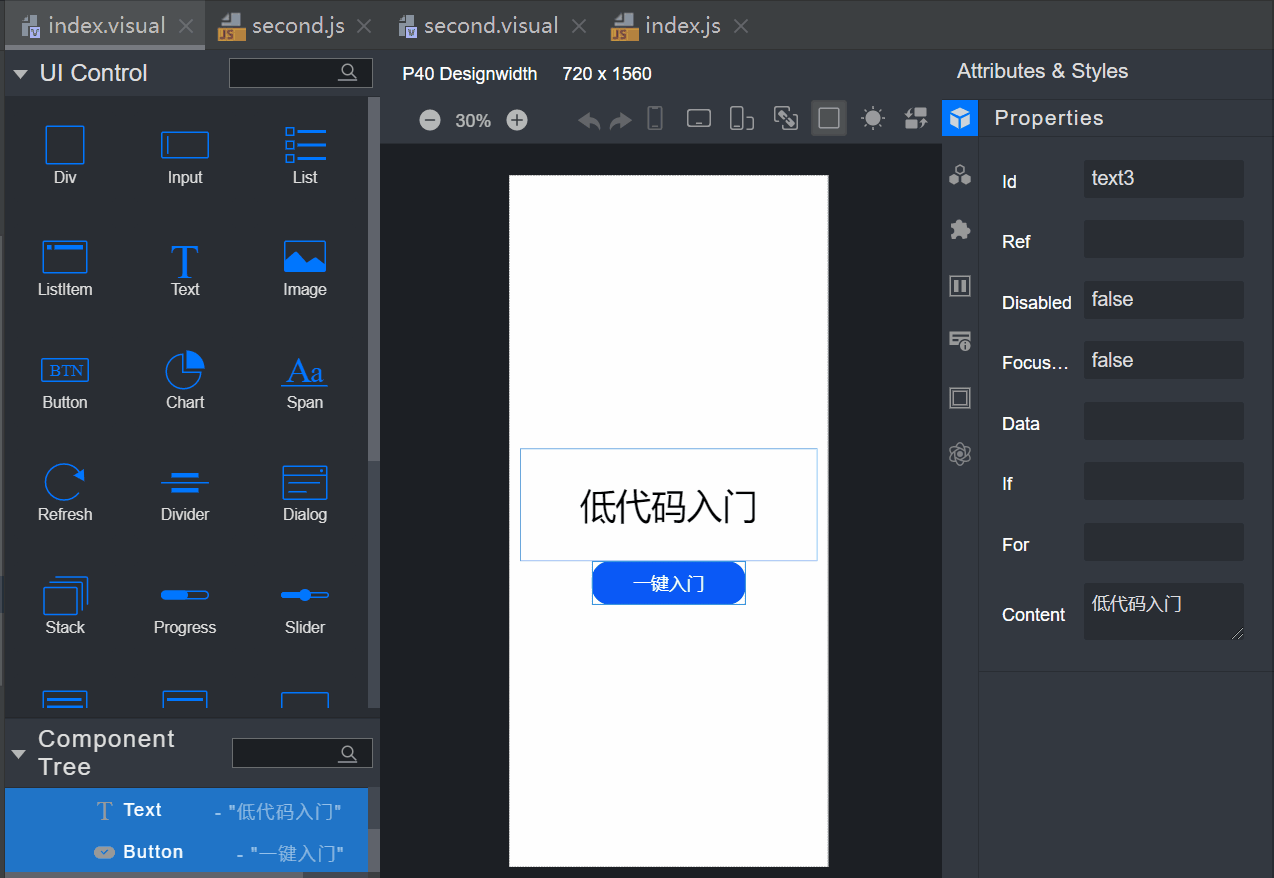Click the 30% zoom level value
1274x878 pixels.
473,121
